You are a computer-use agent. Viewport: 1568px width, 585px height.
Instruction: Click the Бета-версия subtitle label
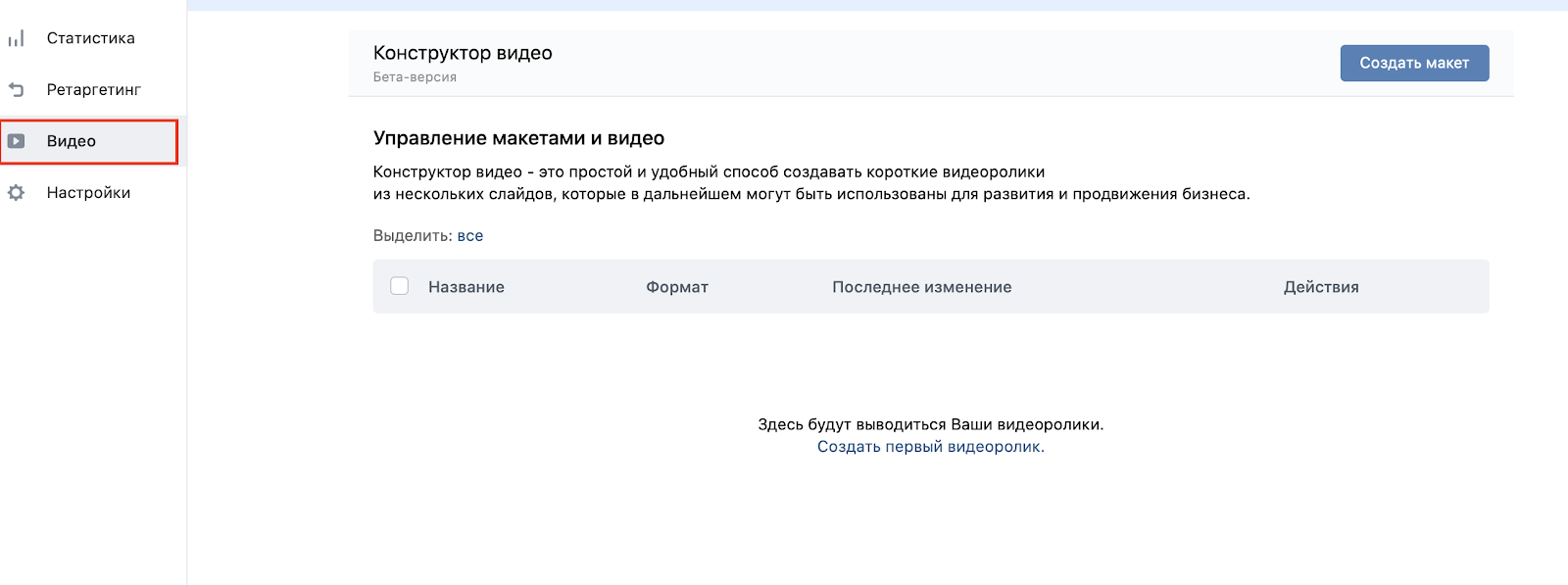click(415, 77)
